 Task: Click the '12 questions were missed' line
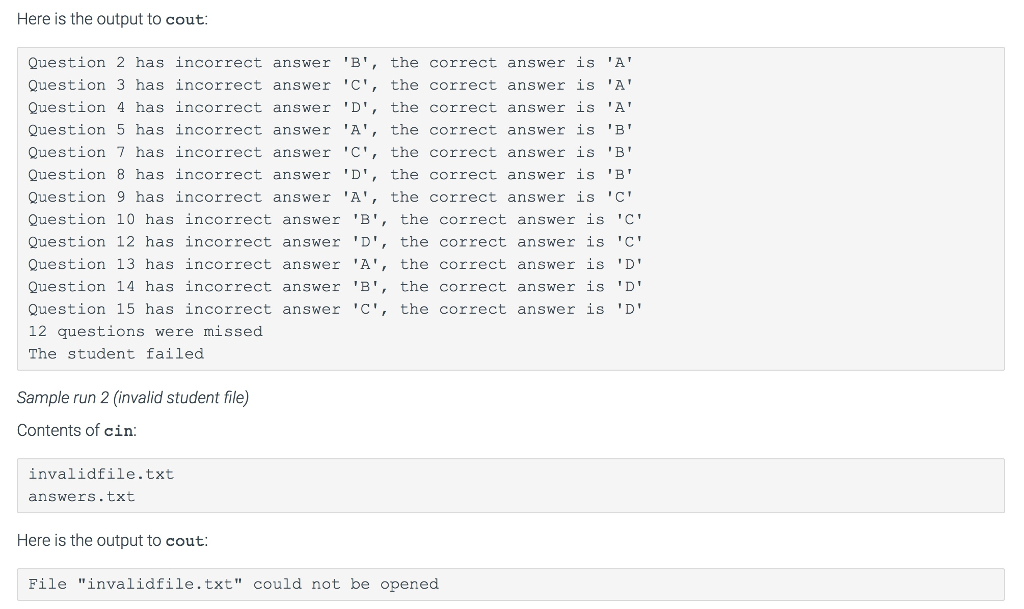pos(145,332)
